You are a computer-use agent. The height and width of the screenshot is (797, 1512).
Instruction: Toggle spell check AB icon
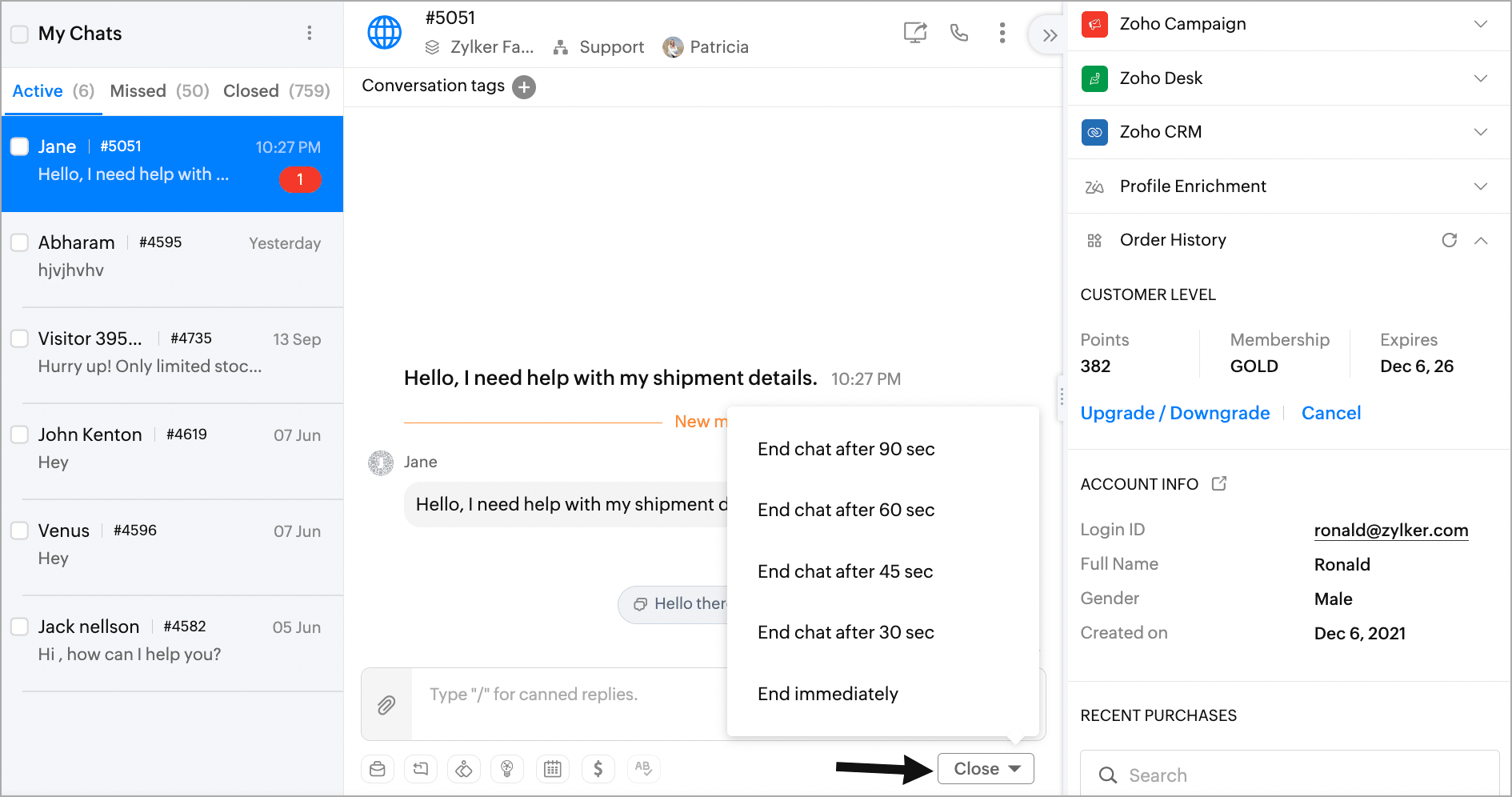(643, 768)
